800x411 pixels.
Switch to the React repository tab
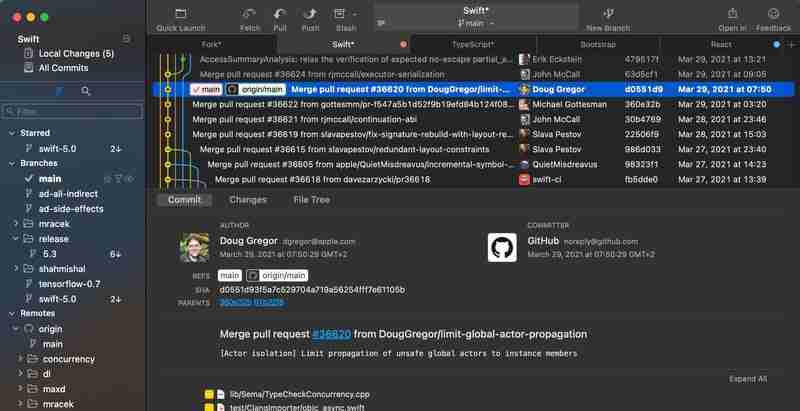(x=721, y=44)
